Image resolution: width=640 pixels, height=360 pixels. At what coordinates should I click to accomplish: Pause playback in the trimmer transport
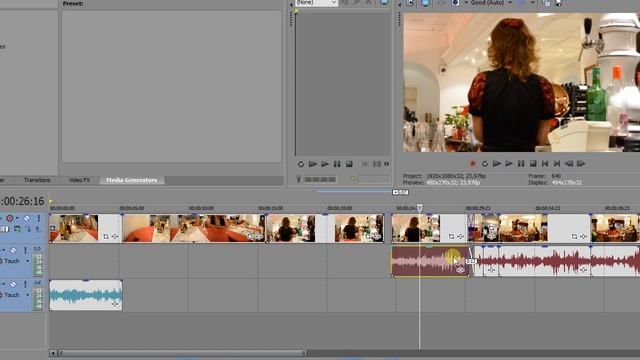point(337,164)
